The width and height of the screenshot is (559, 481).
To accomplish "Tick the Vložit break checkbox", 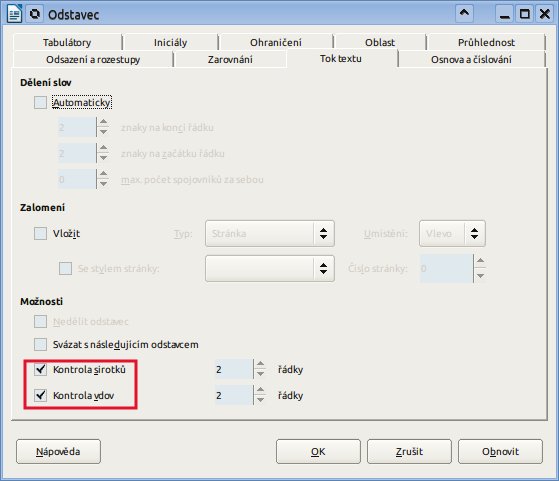I will (40, 234).
